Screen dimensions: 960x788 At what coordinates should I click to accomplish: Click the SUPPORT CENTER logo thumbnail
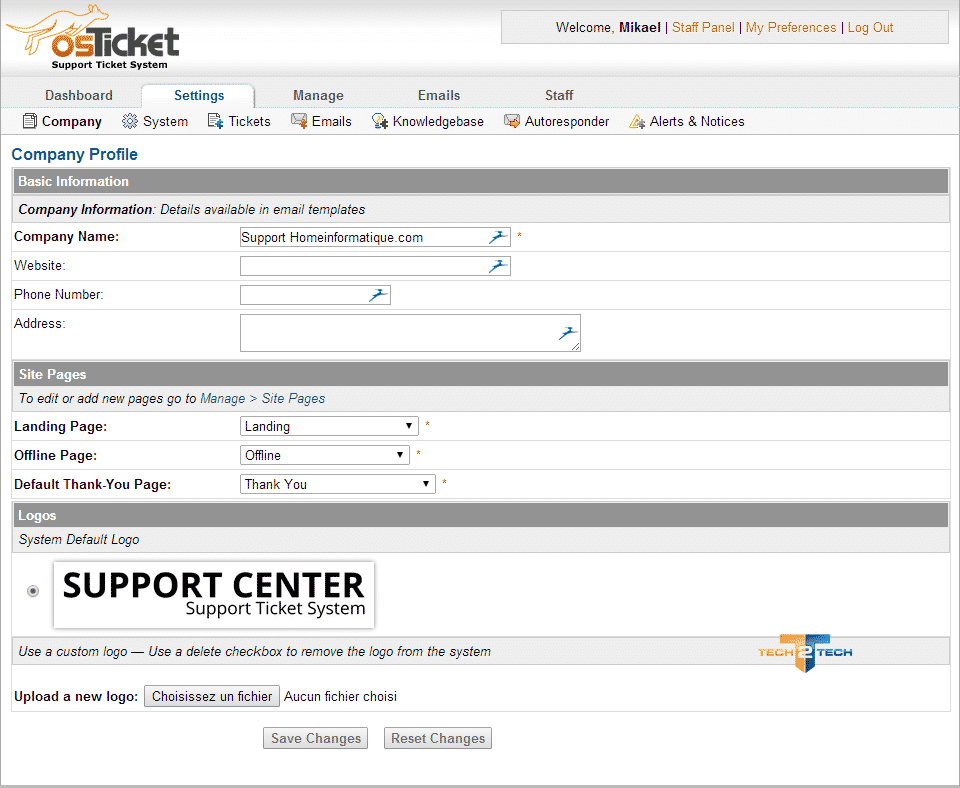pyautogui.click(x=214, y=595)
